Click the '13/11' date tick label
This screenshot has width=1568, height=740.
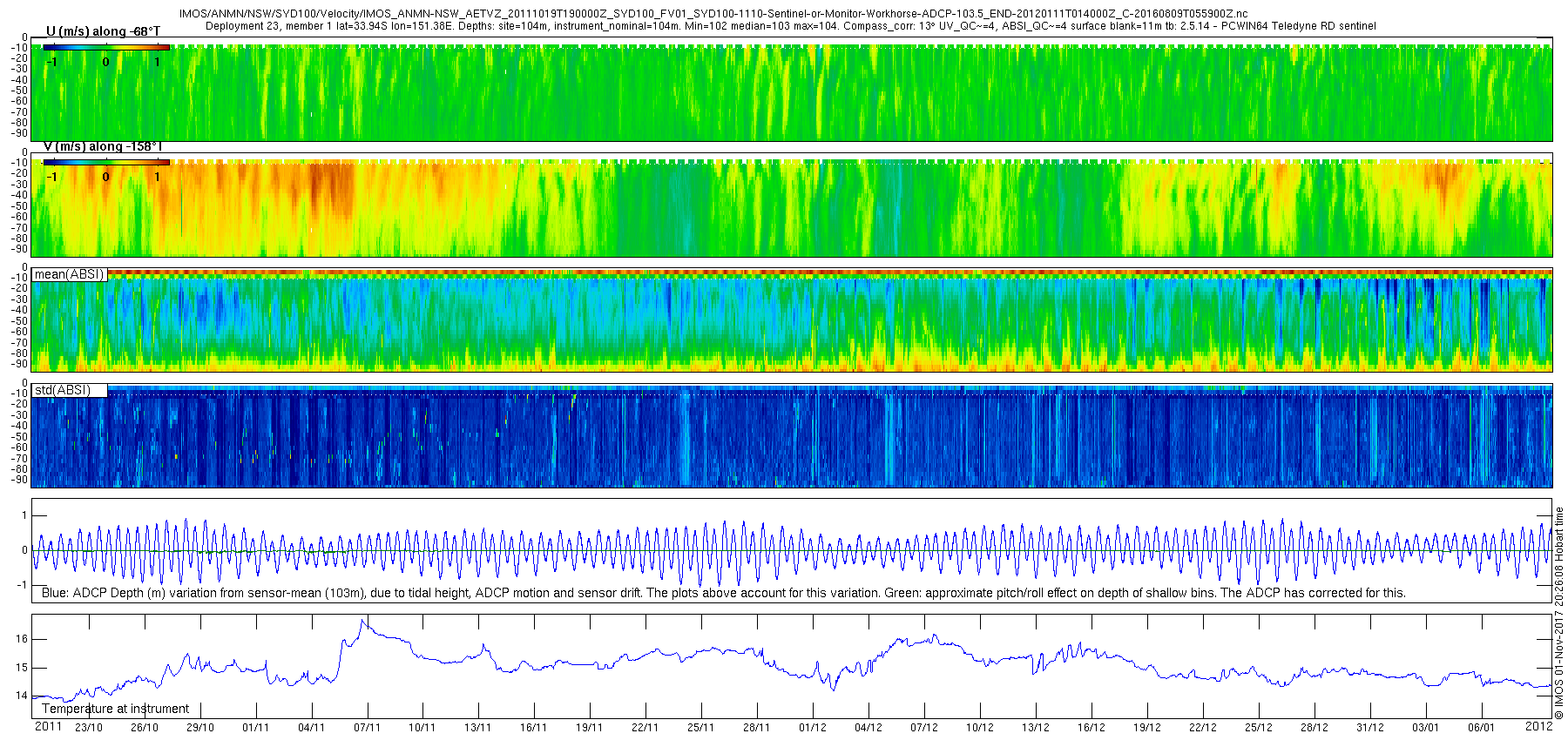point(478,728)
